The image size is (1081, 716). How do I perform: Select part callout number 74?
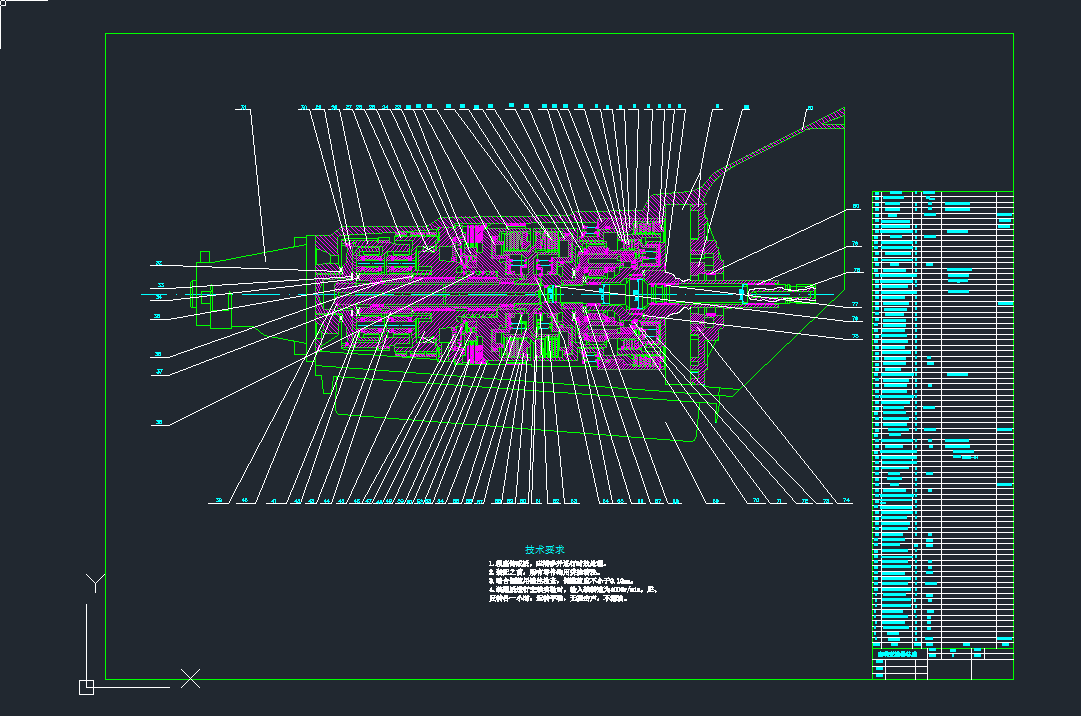pos(846,500)
